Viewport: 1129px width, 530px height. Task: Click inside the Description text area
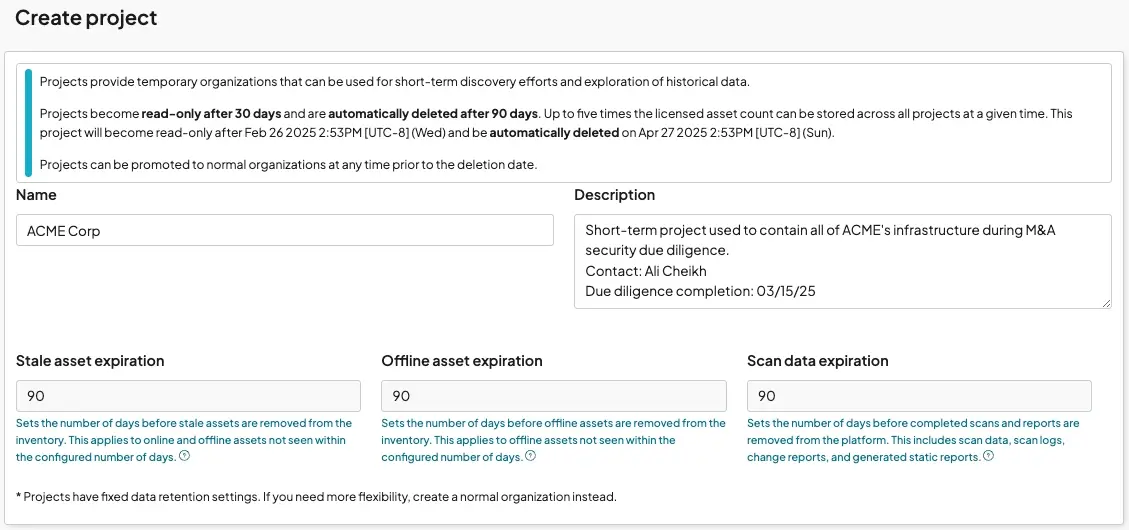click(842, 261)
